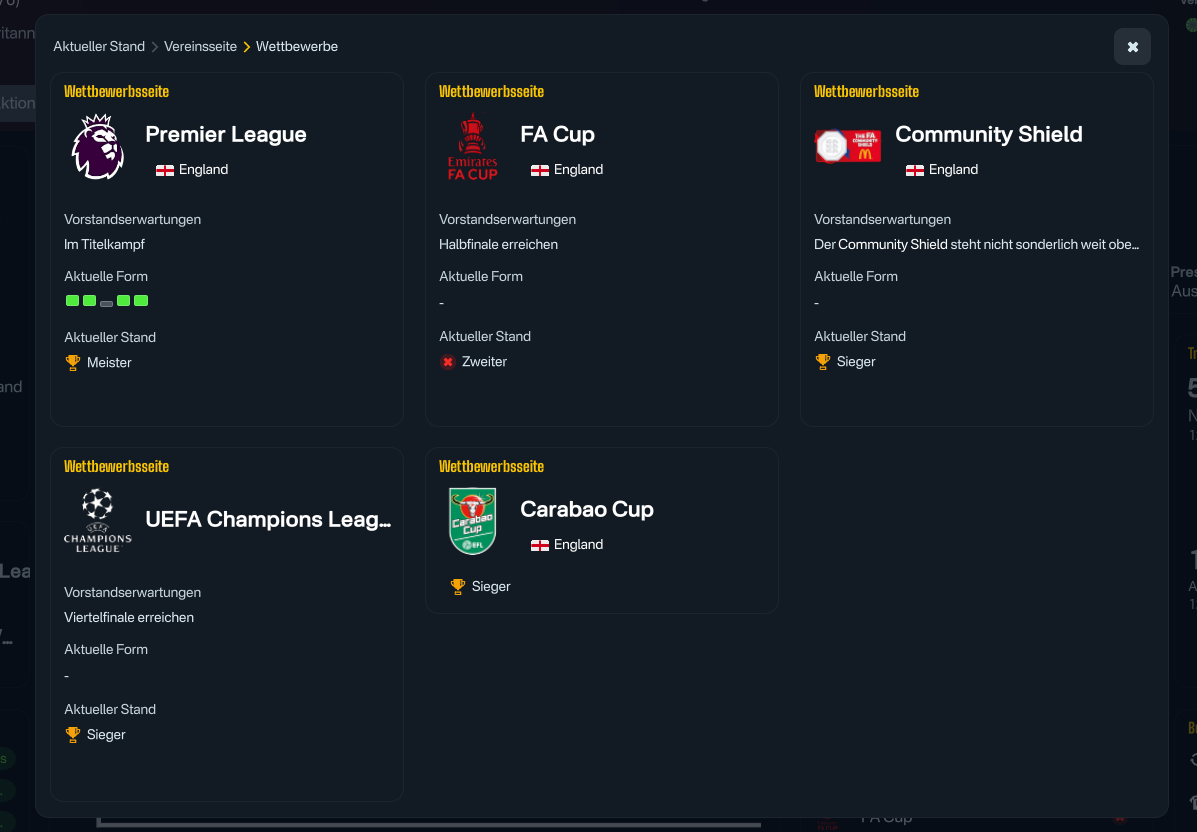The image size is (1197, 832).
Task: Close the Wettbewerbe dialog
Action: [x=1132, y=47]
